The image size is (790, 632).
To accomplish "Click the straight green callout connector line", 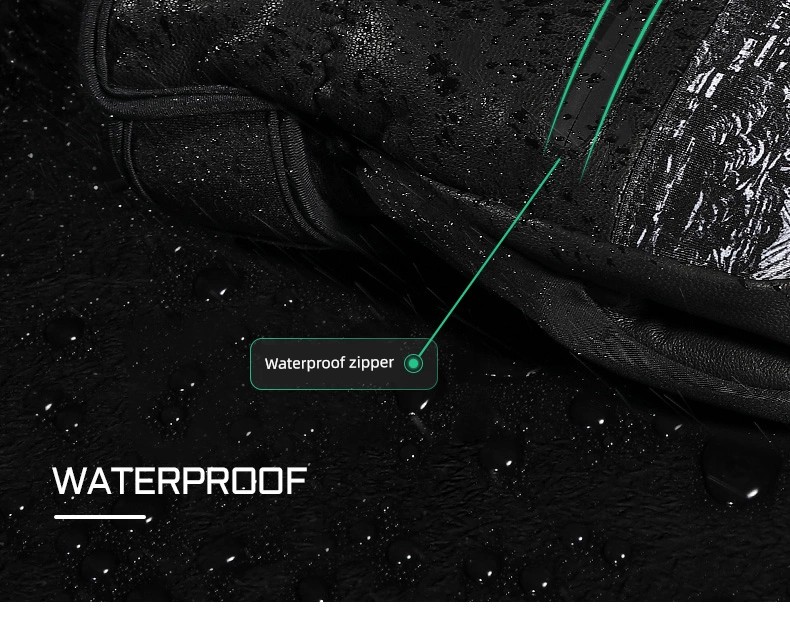I will pos(488,259).
